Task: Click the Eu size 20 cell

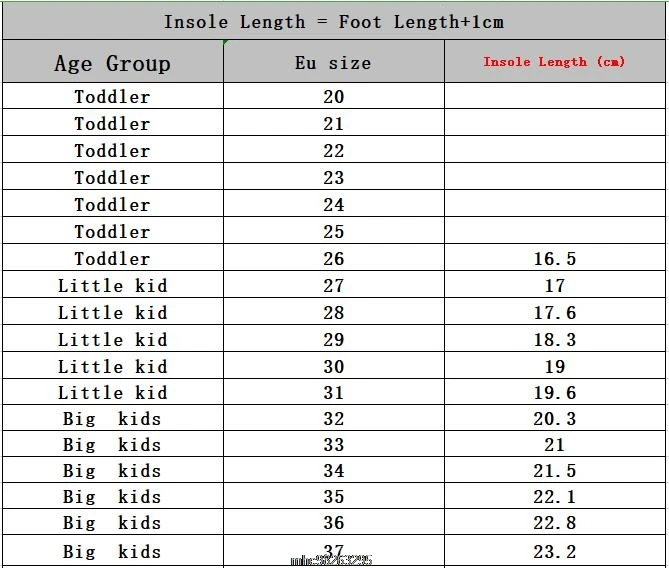Action: (333, 97)
